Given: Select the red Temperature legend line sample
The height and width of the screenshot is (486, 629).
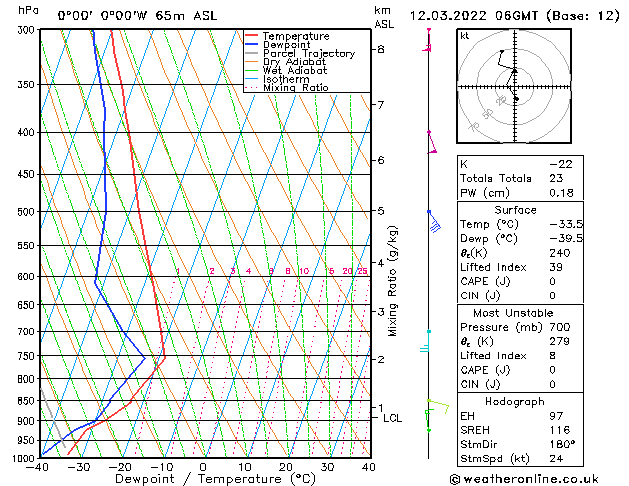Looking at the screenshot, I should point(252,36).
